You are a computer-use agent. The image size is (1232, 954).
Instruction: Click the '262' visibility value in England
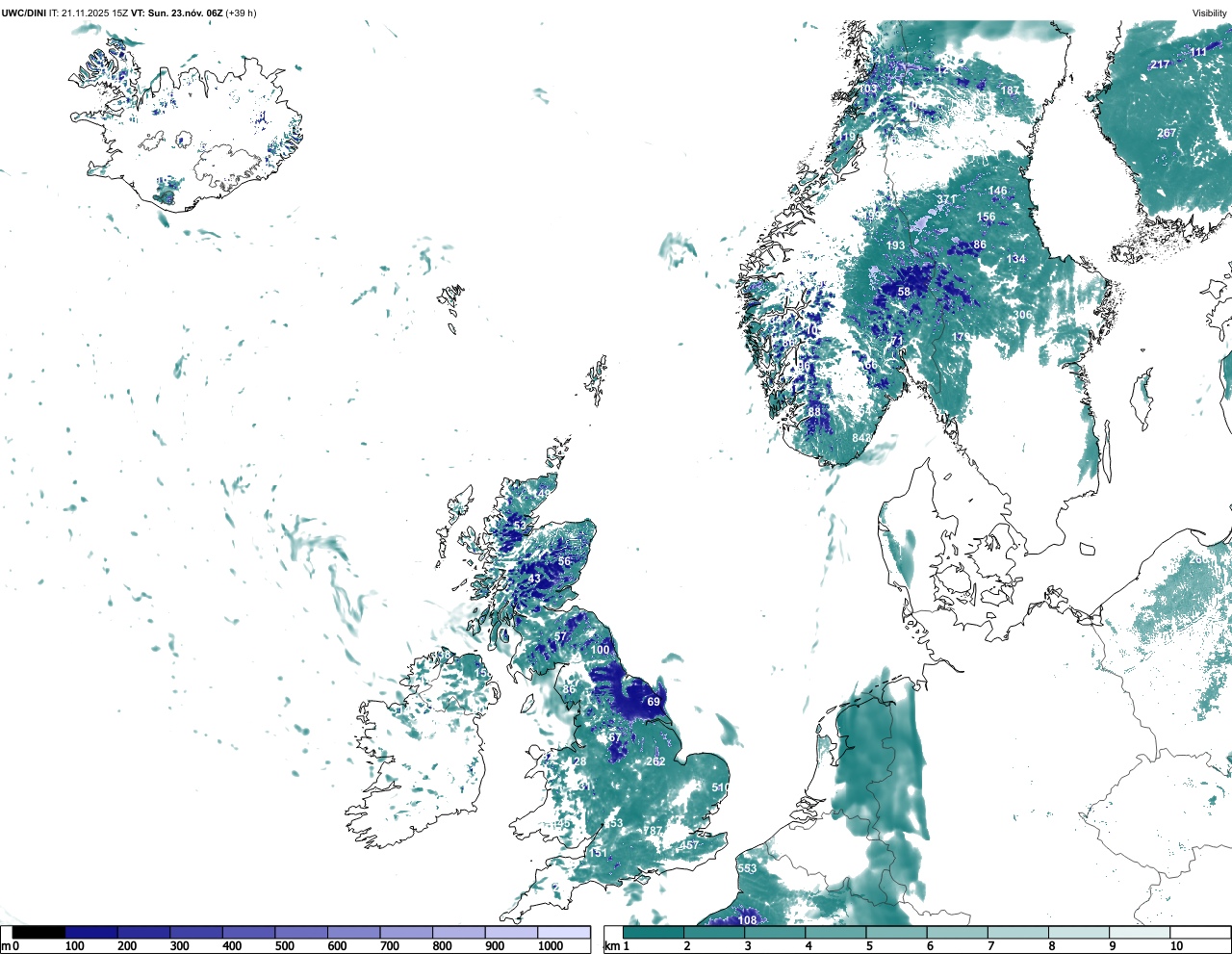point(655,761)
